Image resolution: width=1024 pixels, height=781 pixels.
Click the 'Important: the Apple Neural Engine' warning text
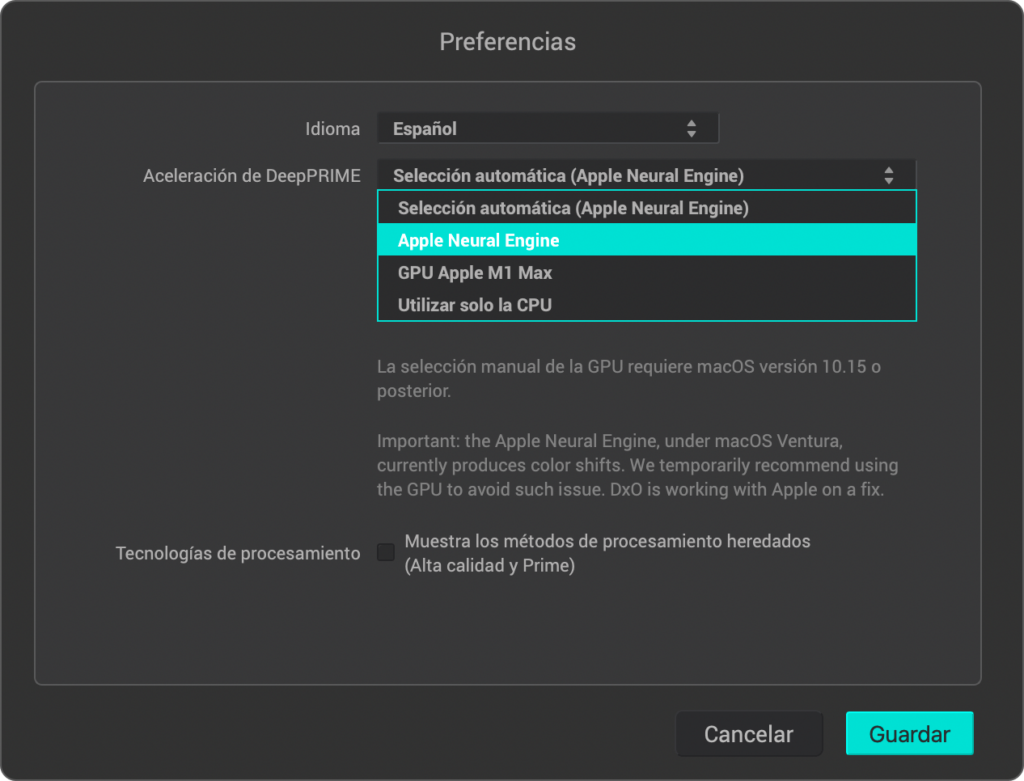[637, 465]
